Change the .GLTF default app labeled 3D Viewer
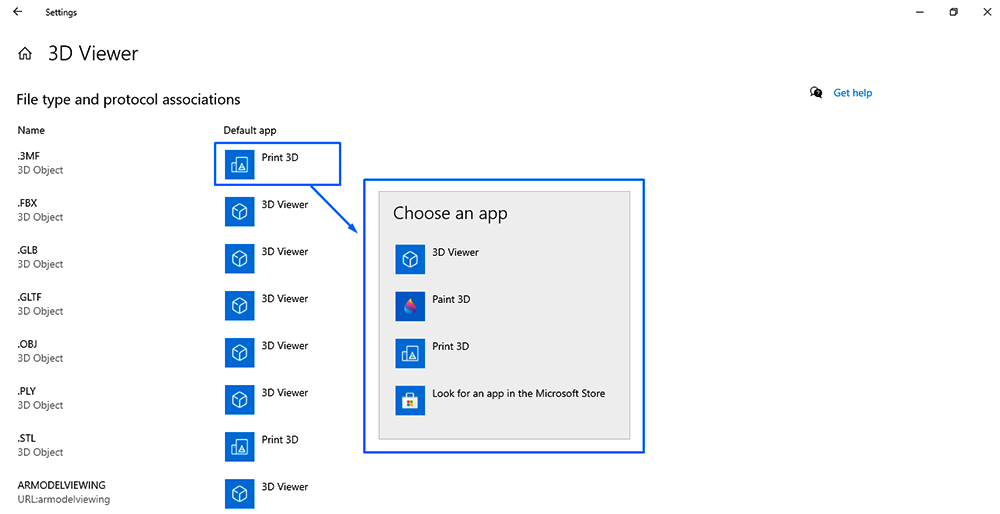The height and width of the screenshot is (514, 1000). (284, 298)
